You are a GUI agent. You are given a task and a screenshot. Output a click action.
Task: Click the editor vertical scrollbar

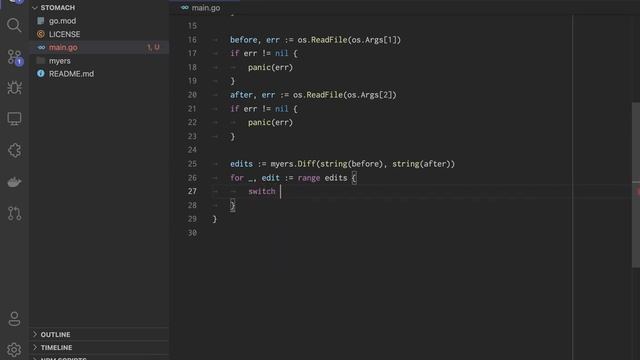click(636, 184)
